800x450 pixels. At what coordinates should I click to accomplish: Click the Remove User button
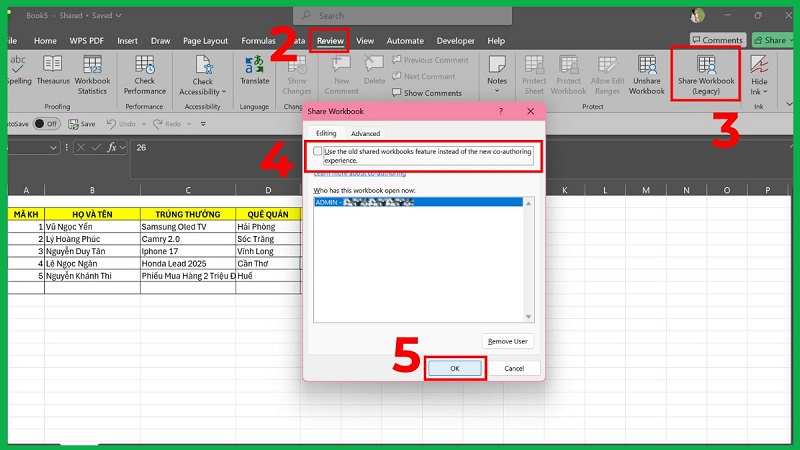pos(507,341)
